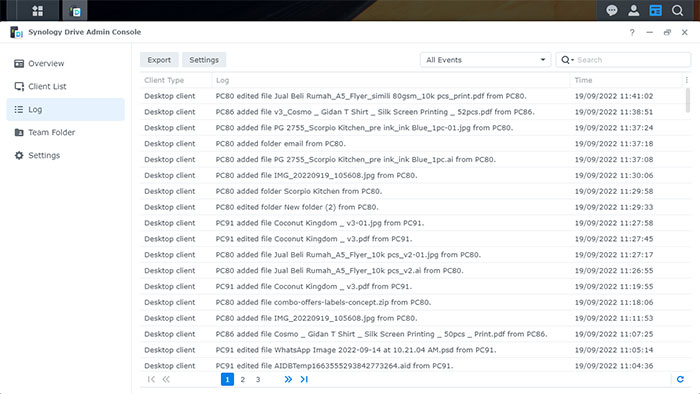The image size is (700, 394).
Task: Go to next page double arrow
Action: point(288,379)
